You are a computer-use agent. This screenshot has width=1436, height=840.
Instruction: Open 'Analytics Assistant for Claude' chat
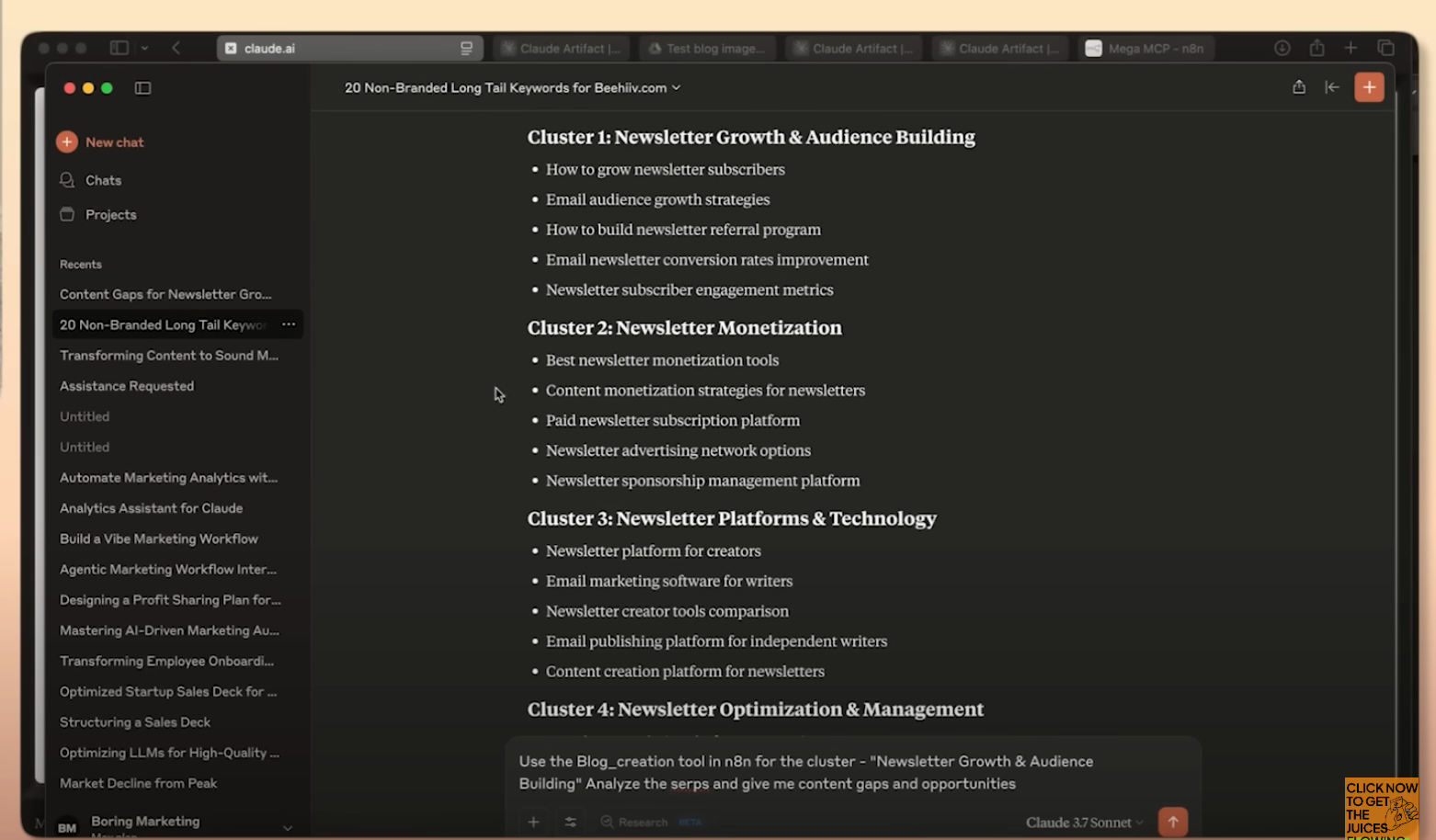[x=151, y=507]
